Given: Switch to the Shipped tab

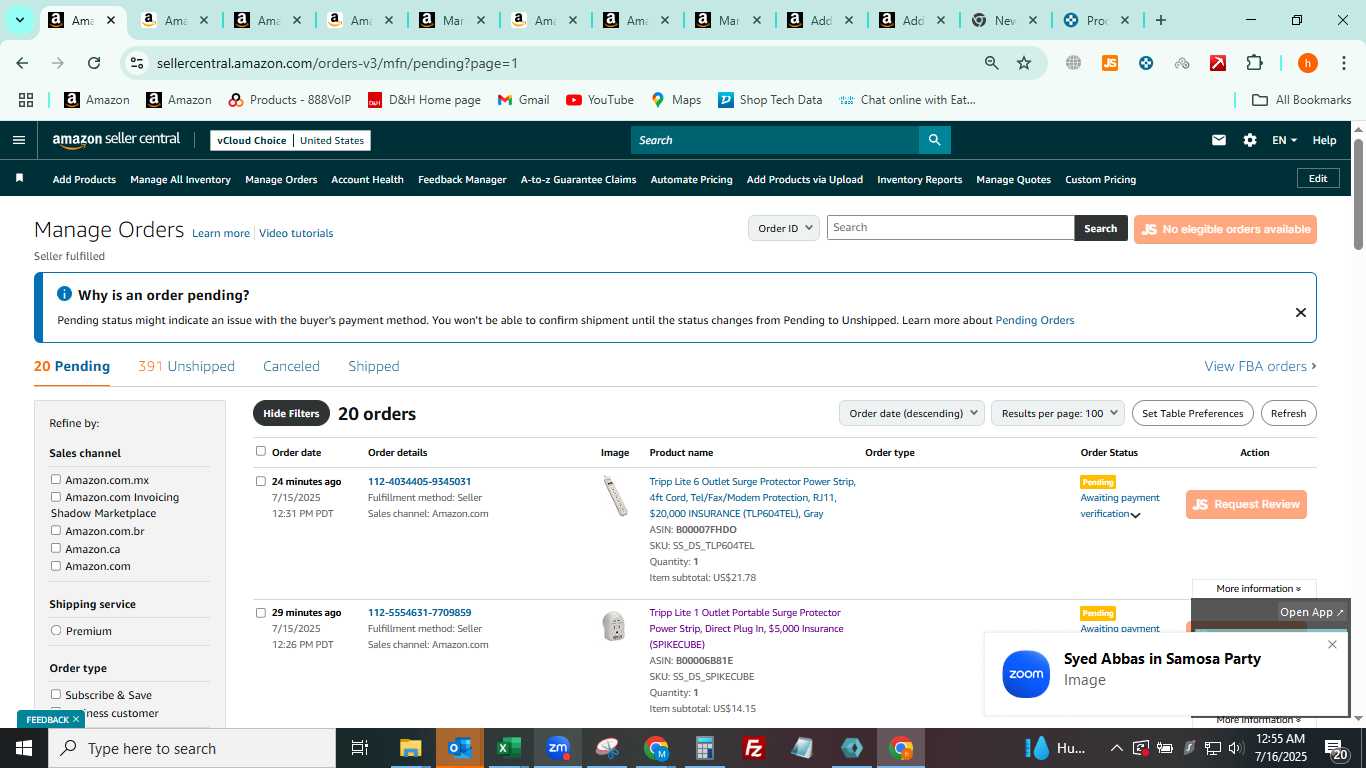Looking at the screenshot, I should 374,366.
